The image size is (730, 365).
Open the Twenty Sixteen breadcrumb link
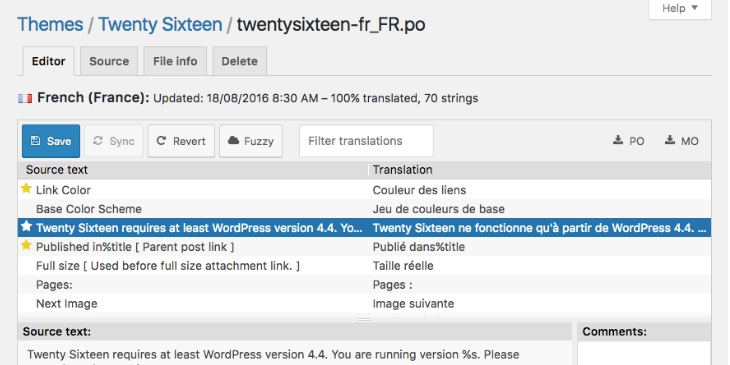[x=160, y=24]
